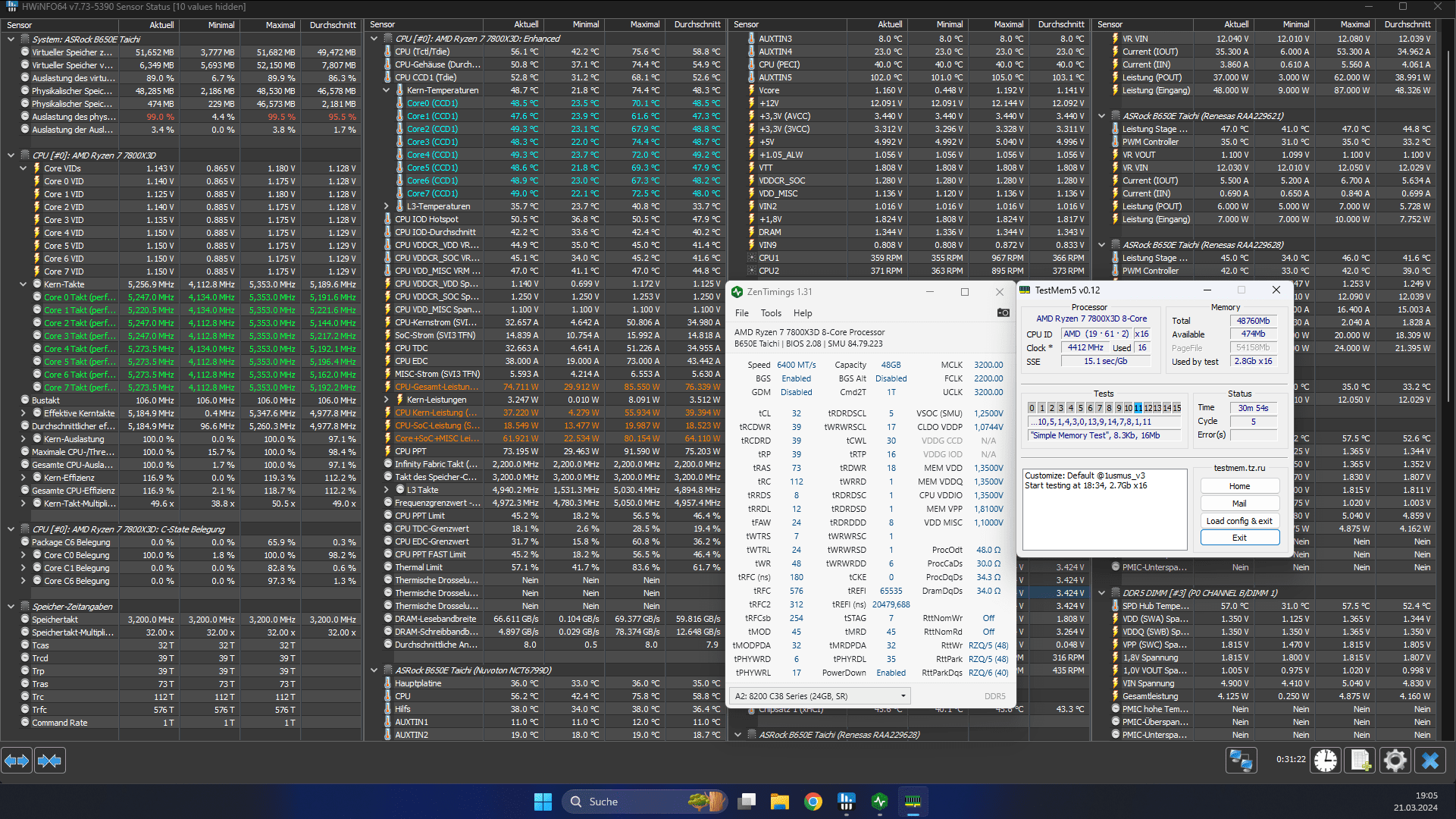Viewport: 1456px width, 819px height.
Task: Click the clock reset timer icon
Action: [x=1326, y=760]
